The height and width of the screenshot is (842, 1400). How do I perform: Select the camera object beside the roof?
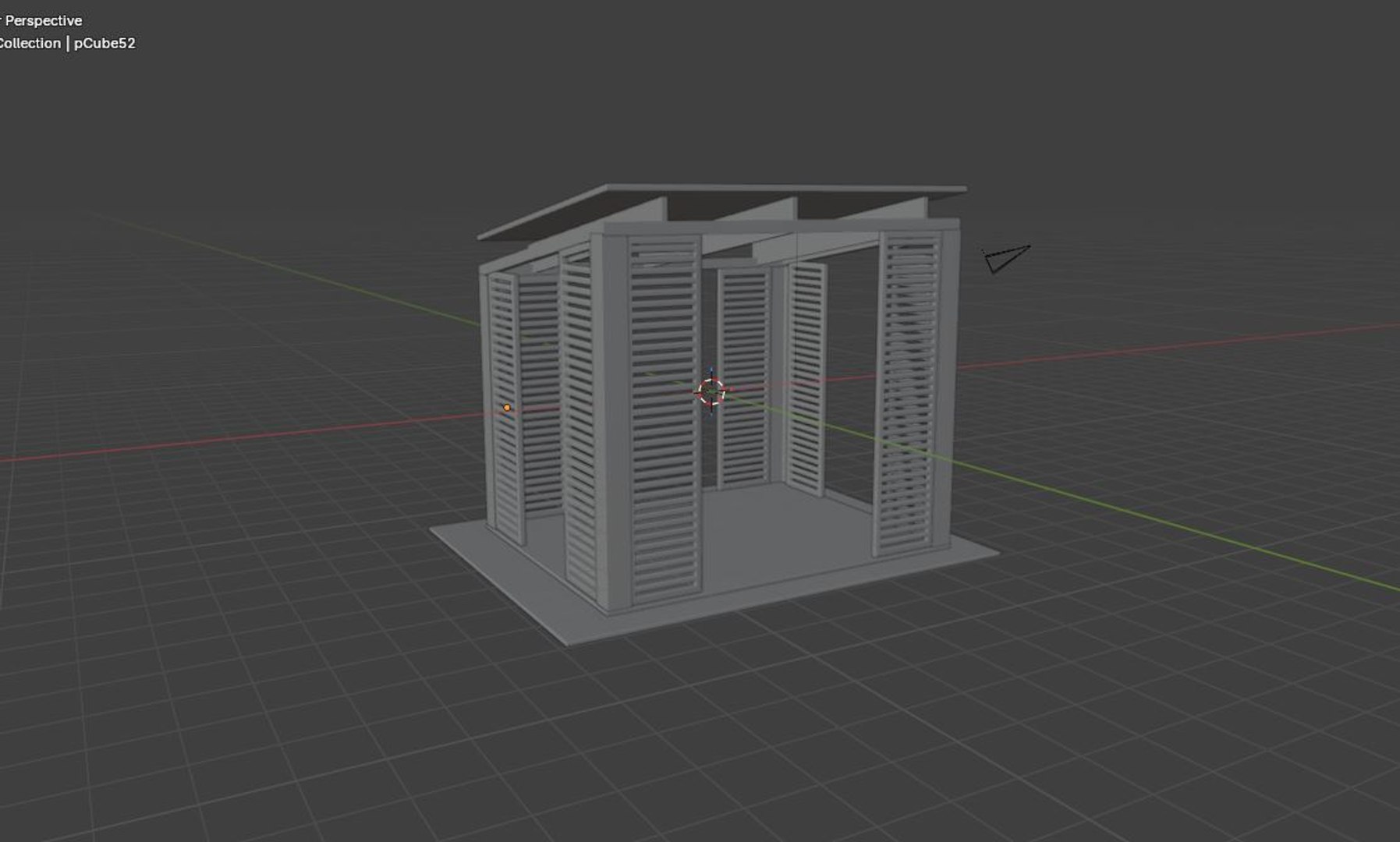[x=1006, y=258]
